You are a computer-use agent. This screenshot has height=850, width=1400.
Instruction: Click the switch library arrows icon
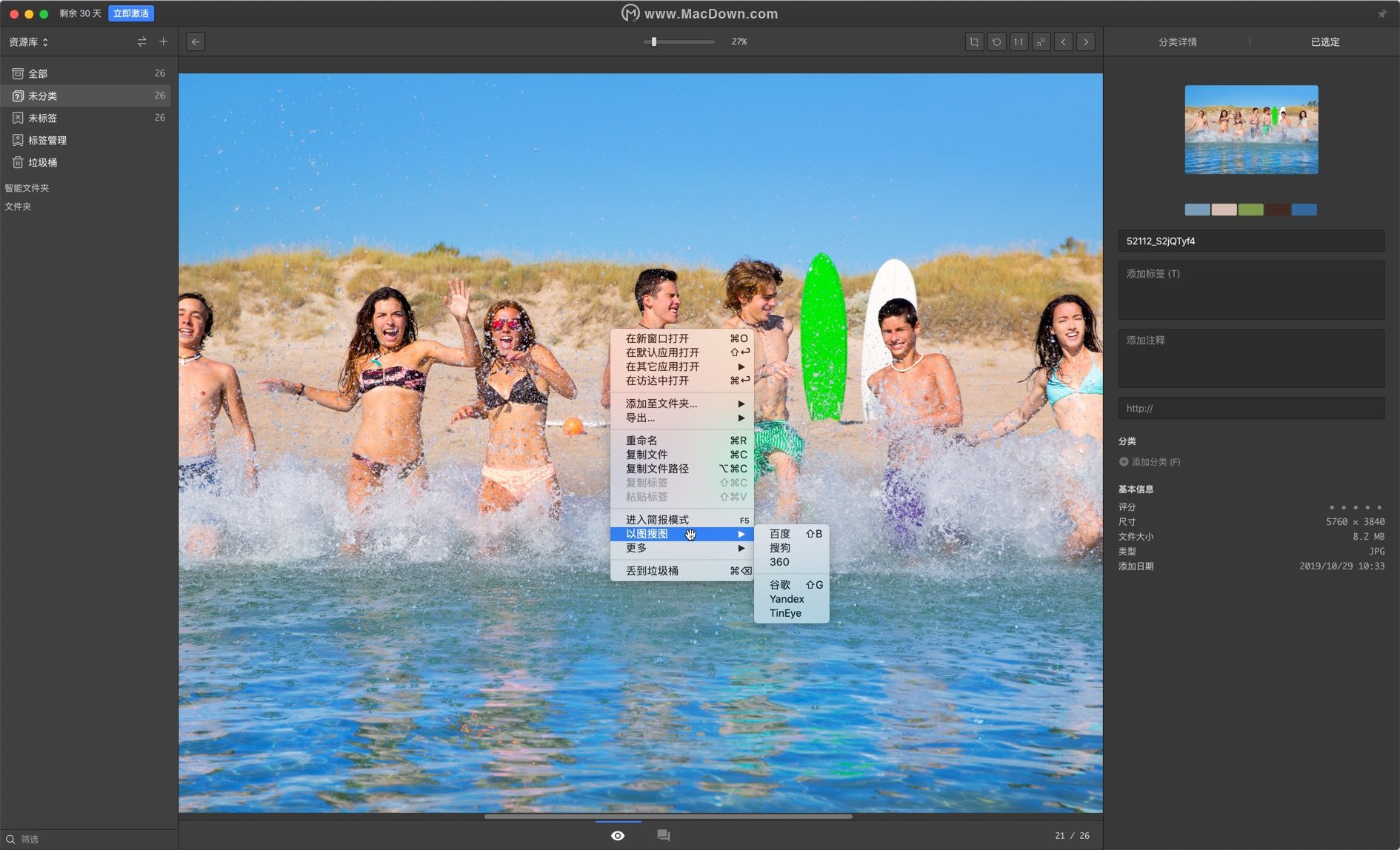[141, 41]
